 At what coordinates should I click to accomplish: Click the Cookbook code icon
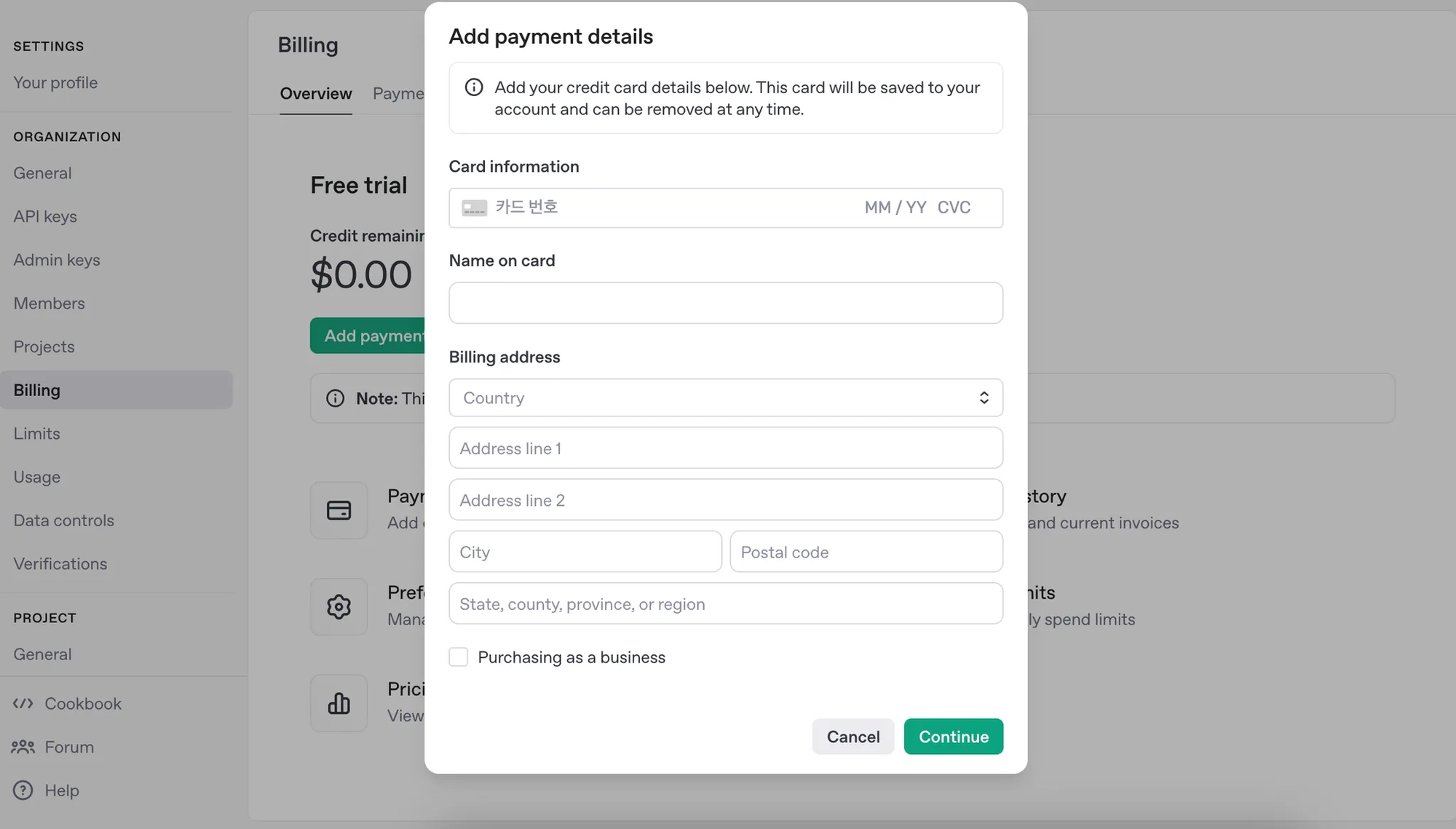23,703
